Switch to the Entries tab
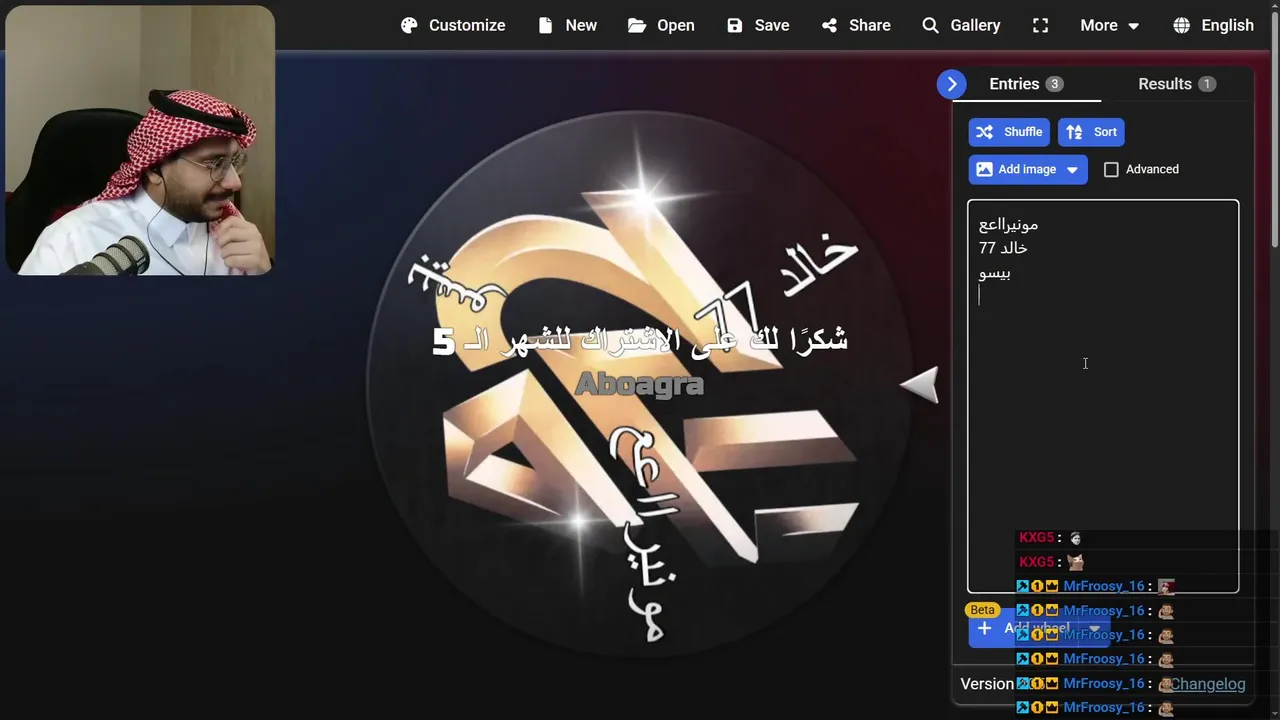This screenshot has height=720, width=1280. tap(1026, 84)
